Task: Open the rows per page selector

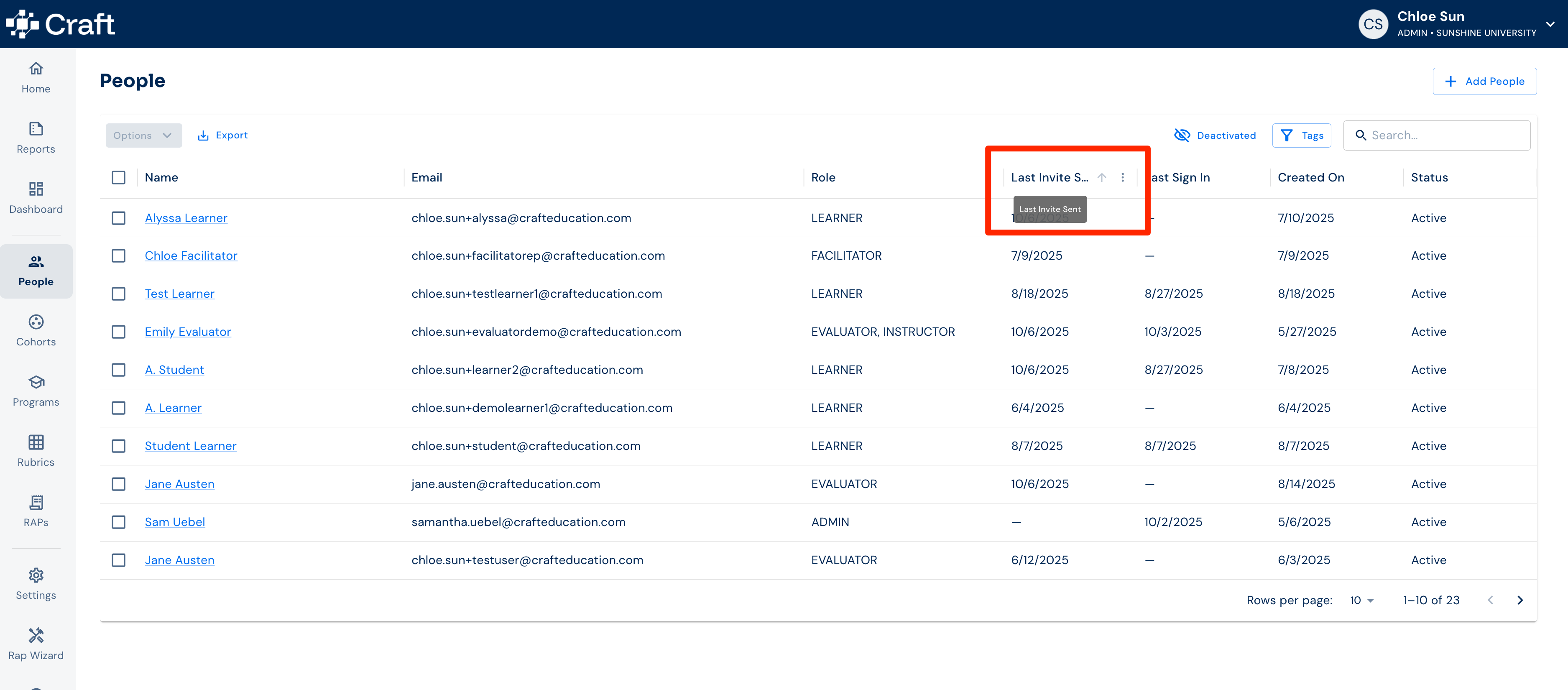Action: [1362, 600]
